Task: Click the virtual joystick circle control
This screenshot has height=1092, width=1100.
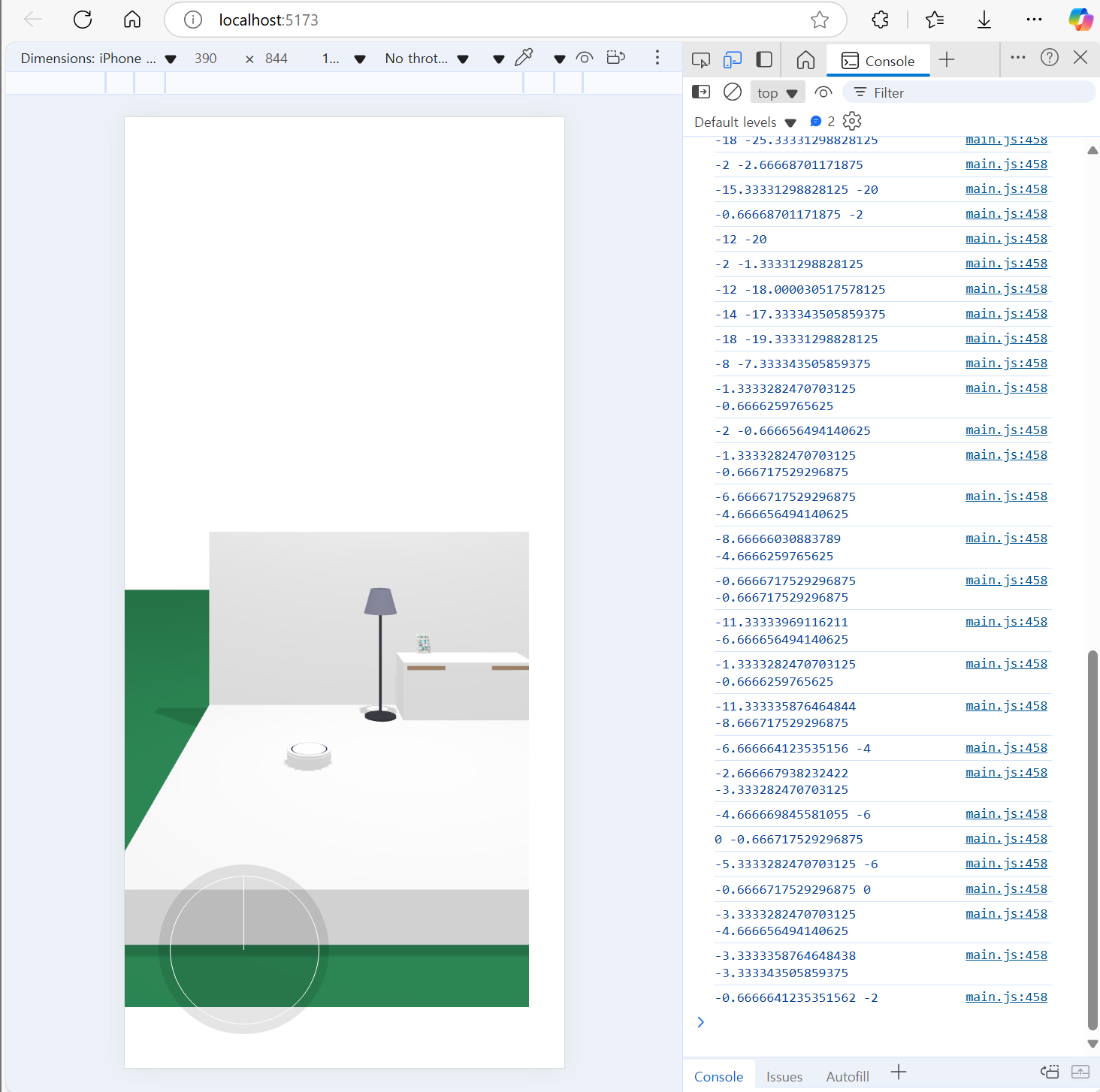Action: click(244, 949)
